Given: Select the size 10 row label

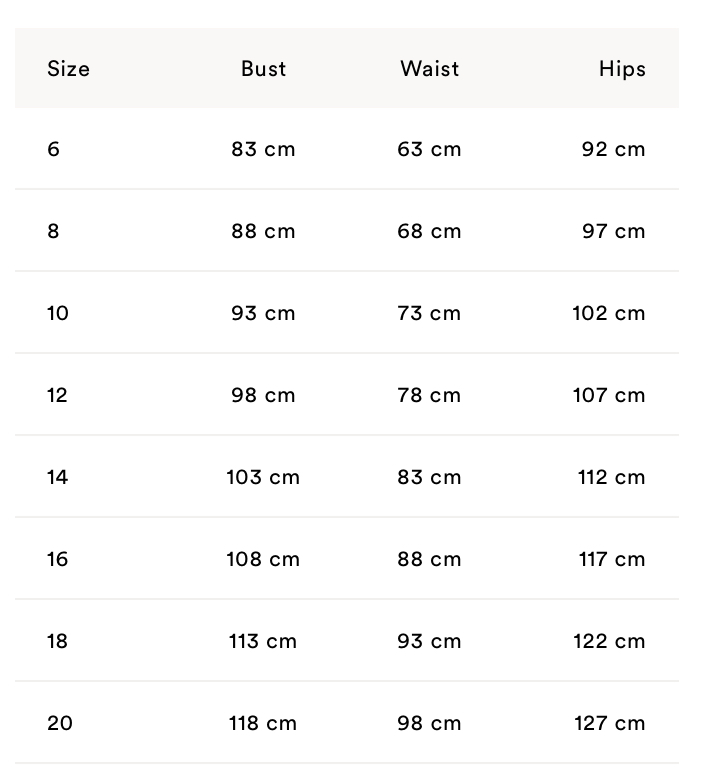Looking at the screenshot, I should click(x=58, y=314).
